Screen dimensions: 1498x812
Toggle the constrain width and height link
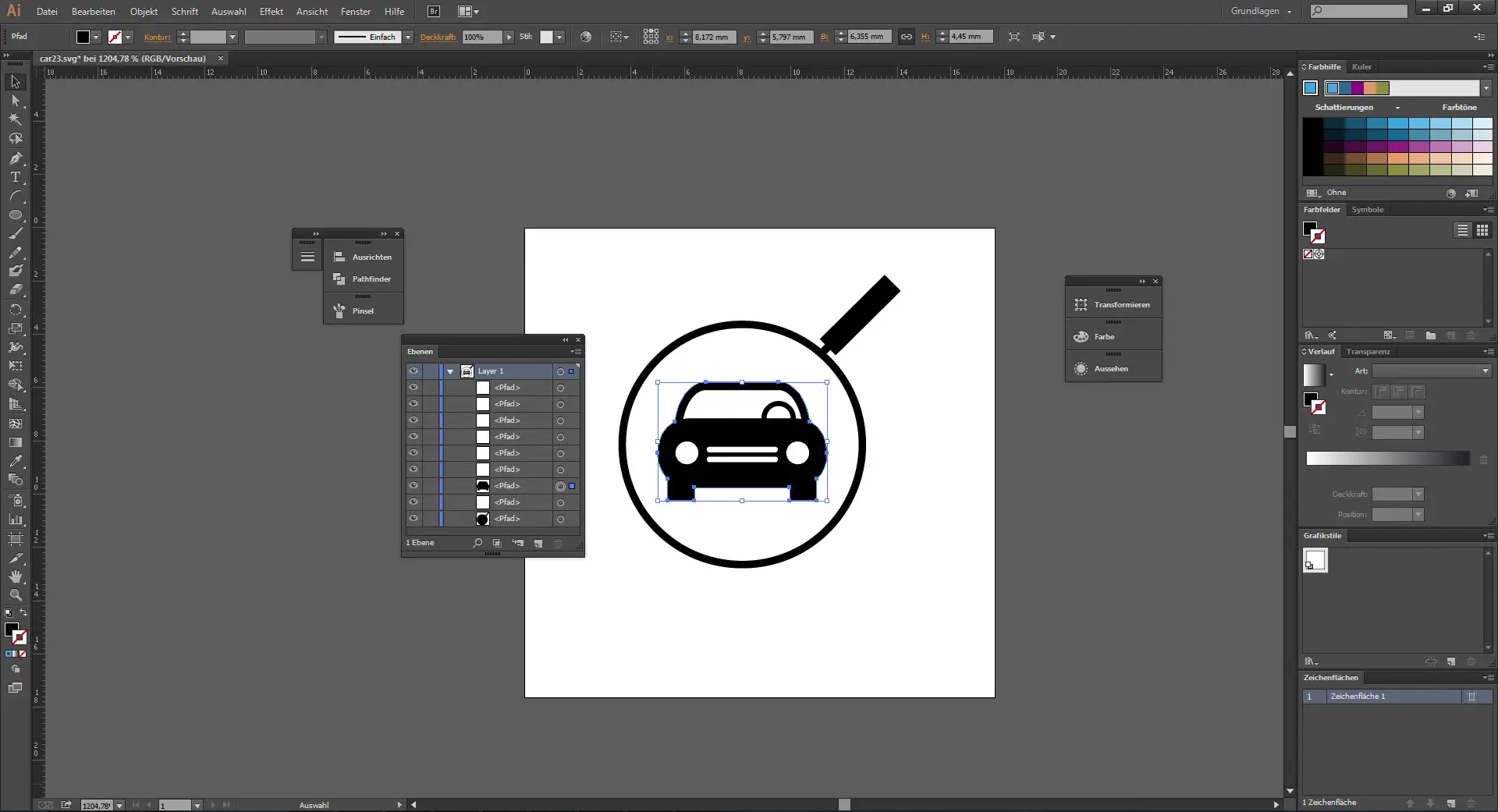[x=906, y=37]
